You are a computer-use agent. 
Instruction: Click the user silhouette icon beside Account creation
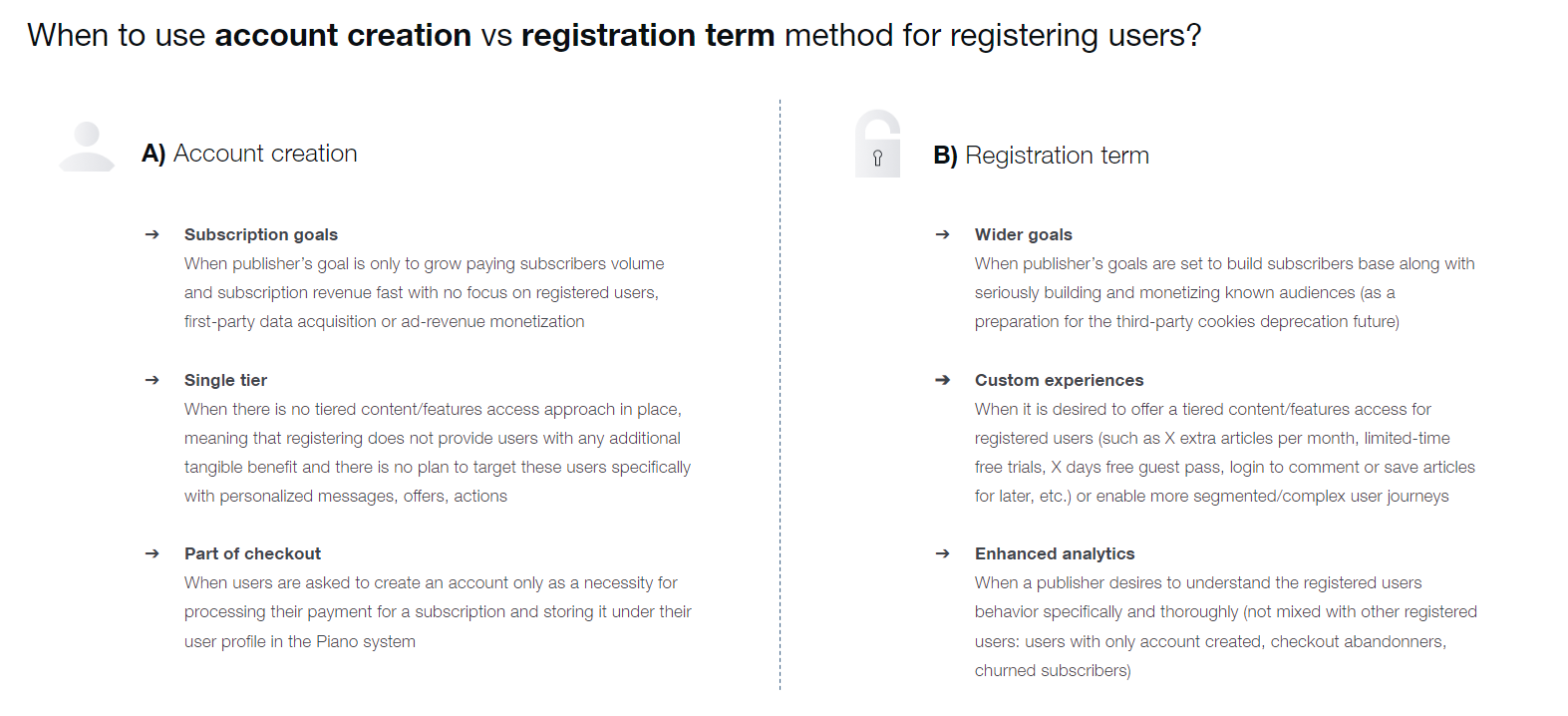(x=87, y=147)
